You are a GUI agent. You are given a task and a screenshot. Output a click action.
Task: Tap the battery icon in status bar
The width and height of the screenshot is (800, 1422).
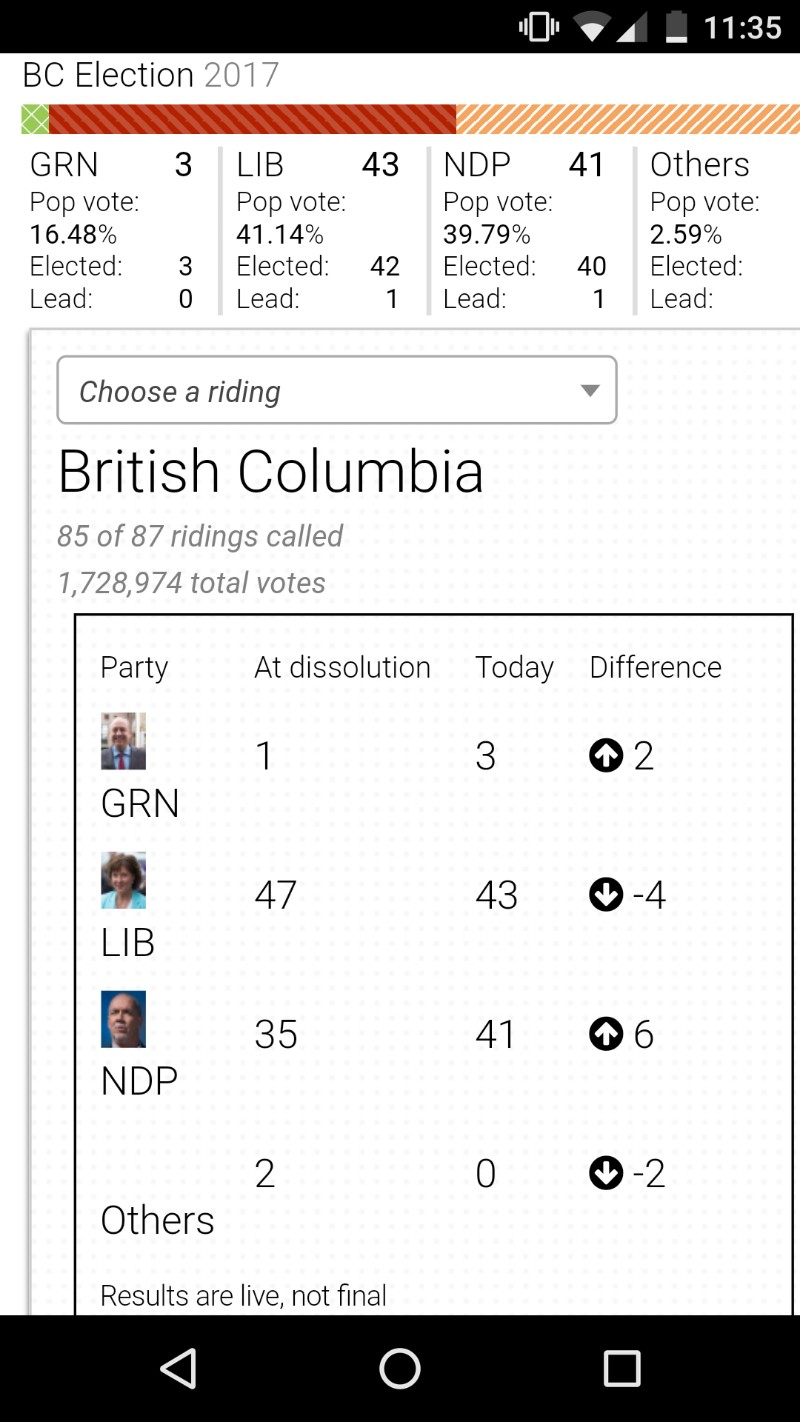coord(677,27)
